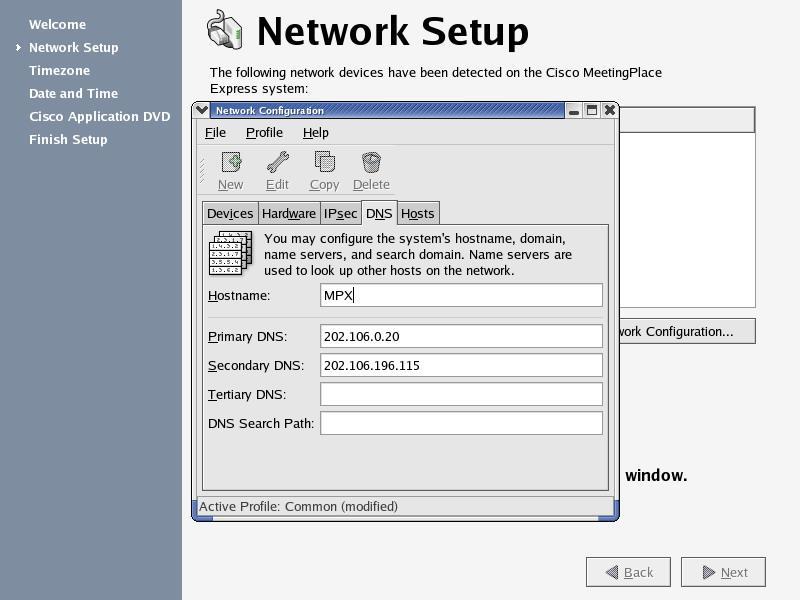Click the Network Setup page heading
800x600 pixels.
click(x=393, y=31)
